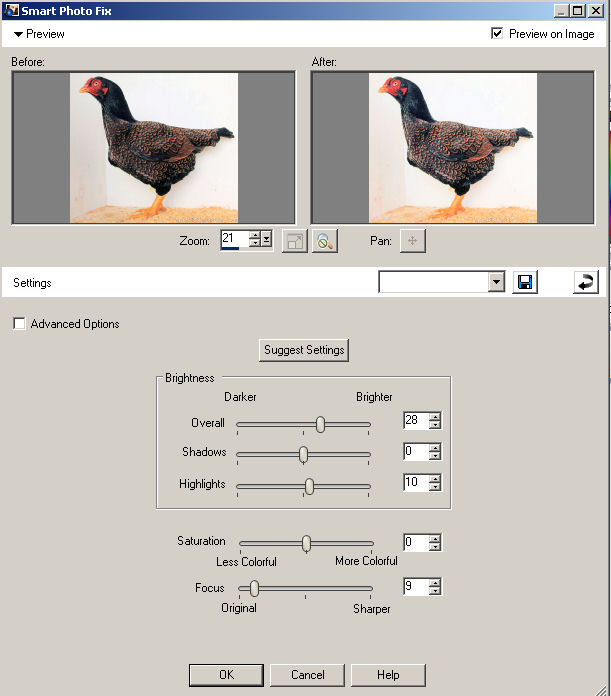Collapse the Preview section triangle
Image resolution: width=611 pixels, height=696 pixels.
[18, 34]
